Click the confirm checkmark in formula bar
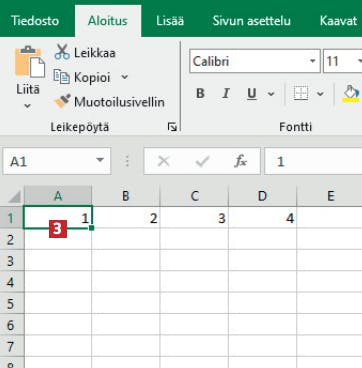The image size is (362, 368). pyautogui.click(x=202, y=162)
